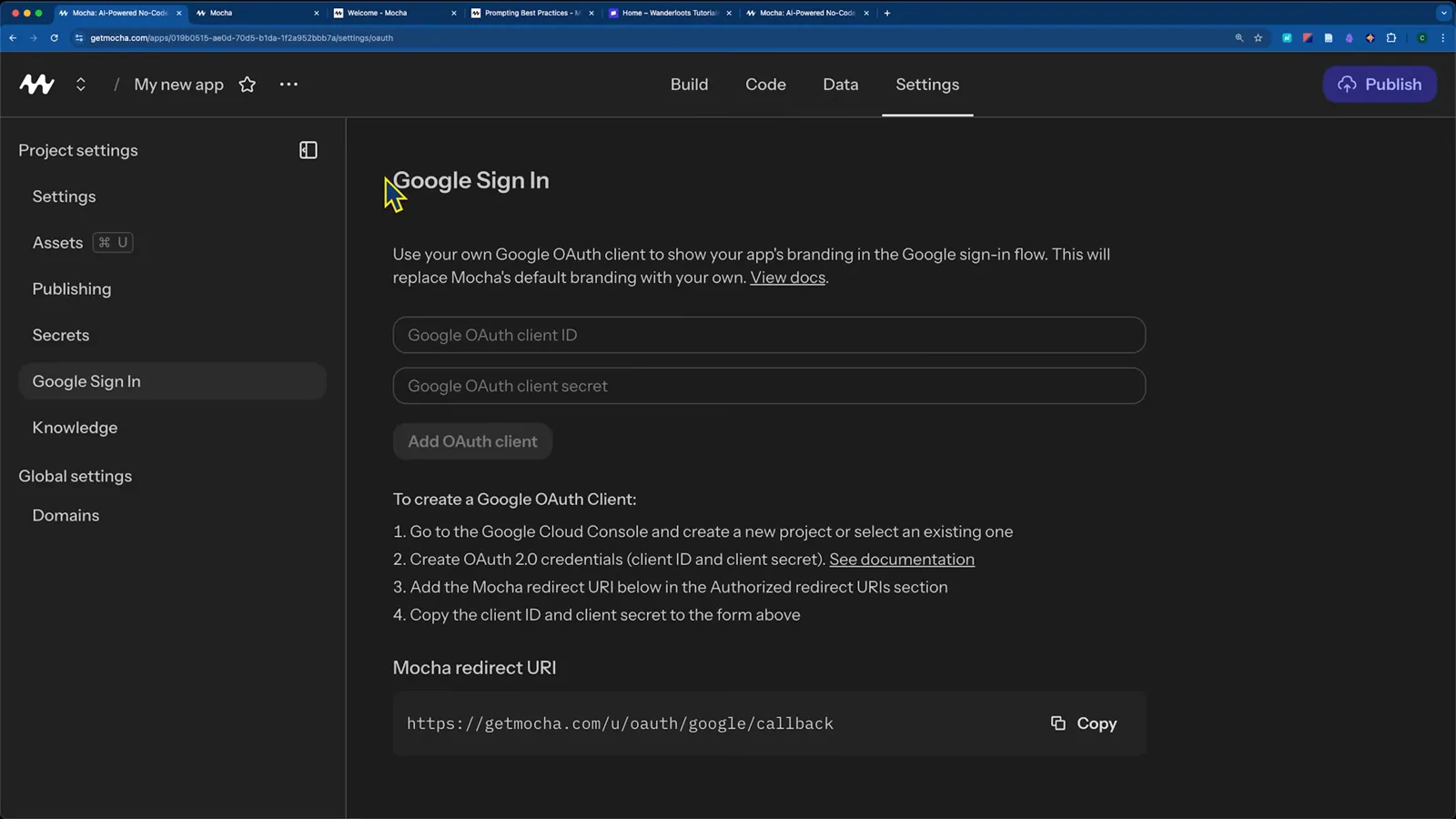The width and height of the screenshot is (1456, 819).
Task: Click the Google Sign In page heading
Action: [x=471, y=180]
